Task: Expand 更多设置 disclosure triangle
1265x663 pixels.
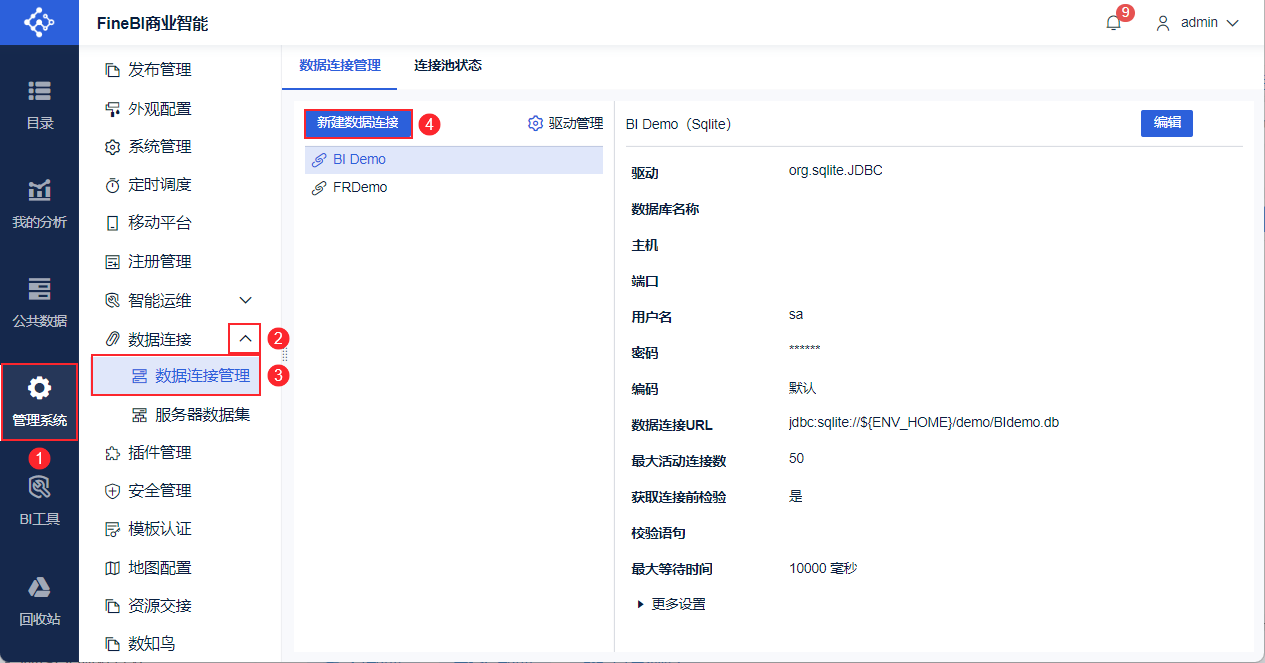Action: (x=640, y=604)
